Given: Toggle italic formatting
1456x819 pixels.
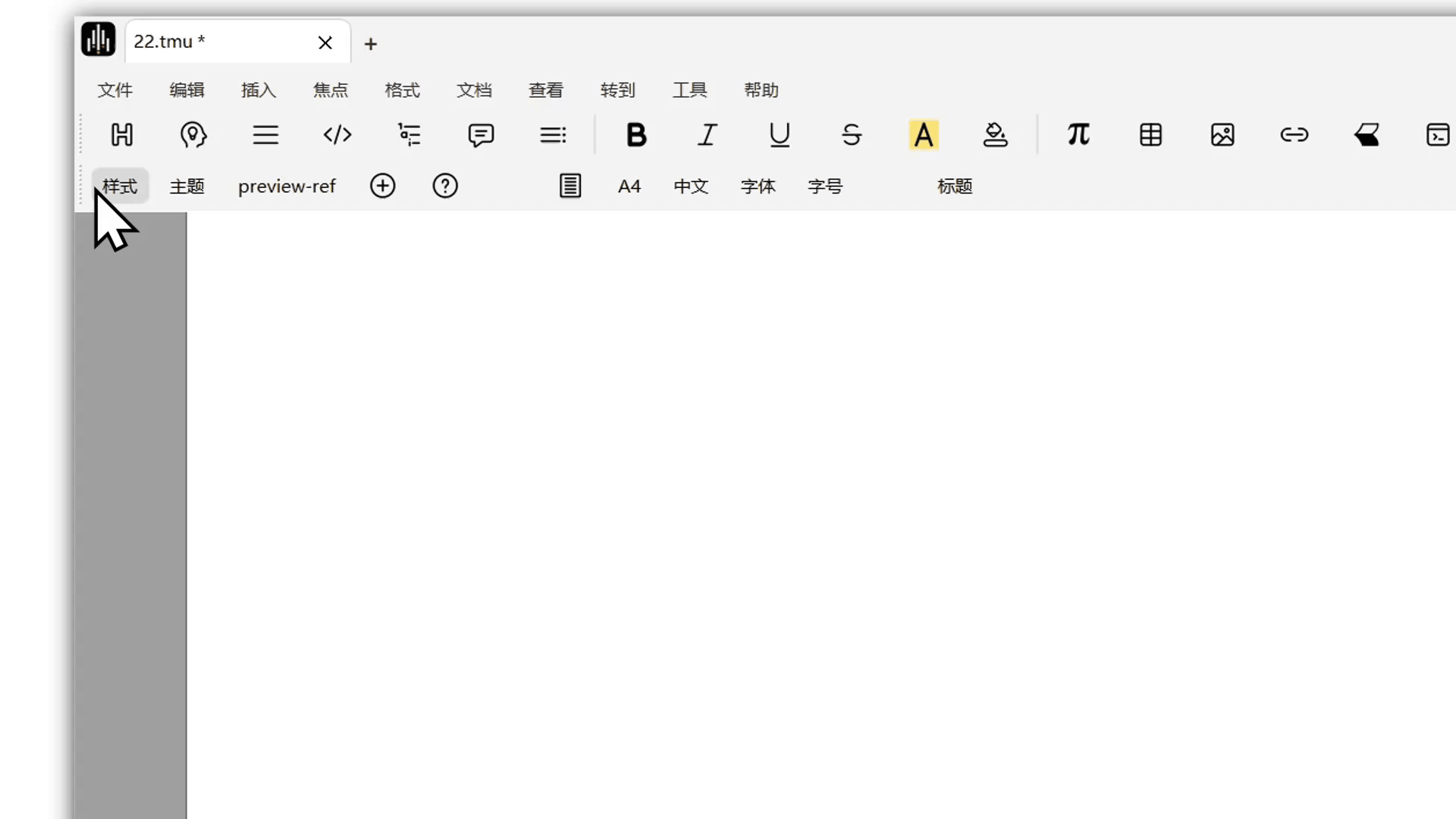Looking at the screenshot, I should (x=708, y=135).
